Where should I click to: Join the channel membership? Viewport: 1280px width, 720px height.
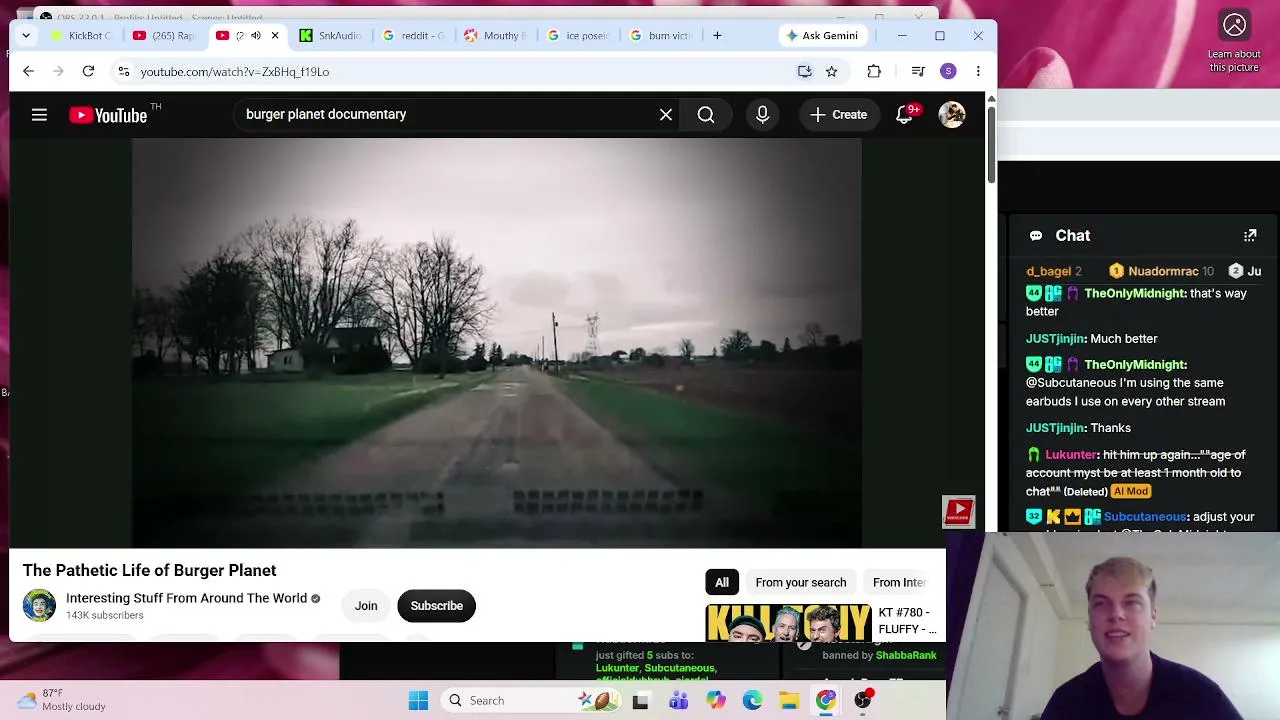(x=366, y=606)
